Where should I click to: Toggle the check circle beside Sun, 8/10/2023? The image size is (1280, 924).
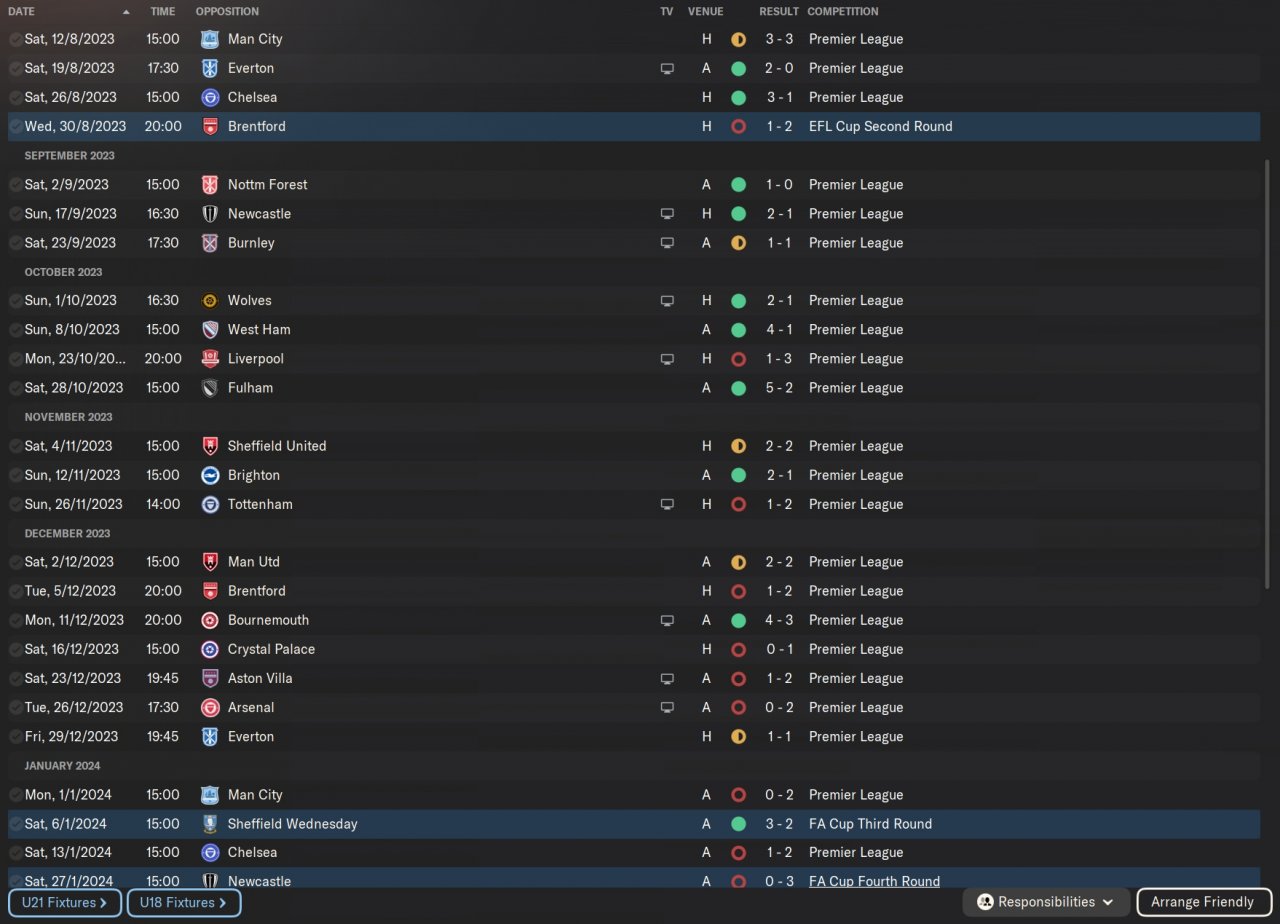(x=15, y=329)
